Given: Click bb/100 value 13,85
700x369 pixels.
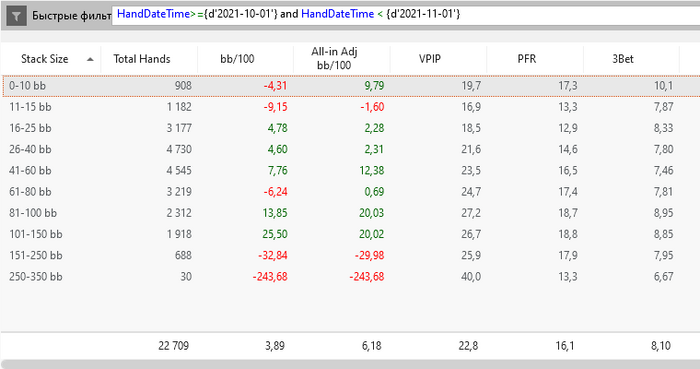Looking at the screenshot, I should tap(275, 213).
